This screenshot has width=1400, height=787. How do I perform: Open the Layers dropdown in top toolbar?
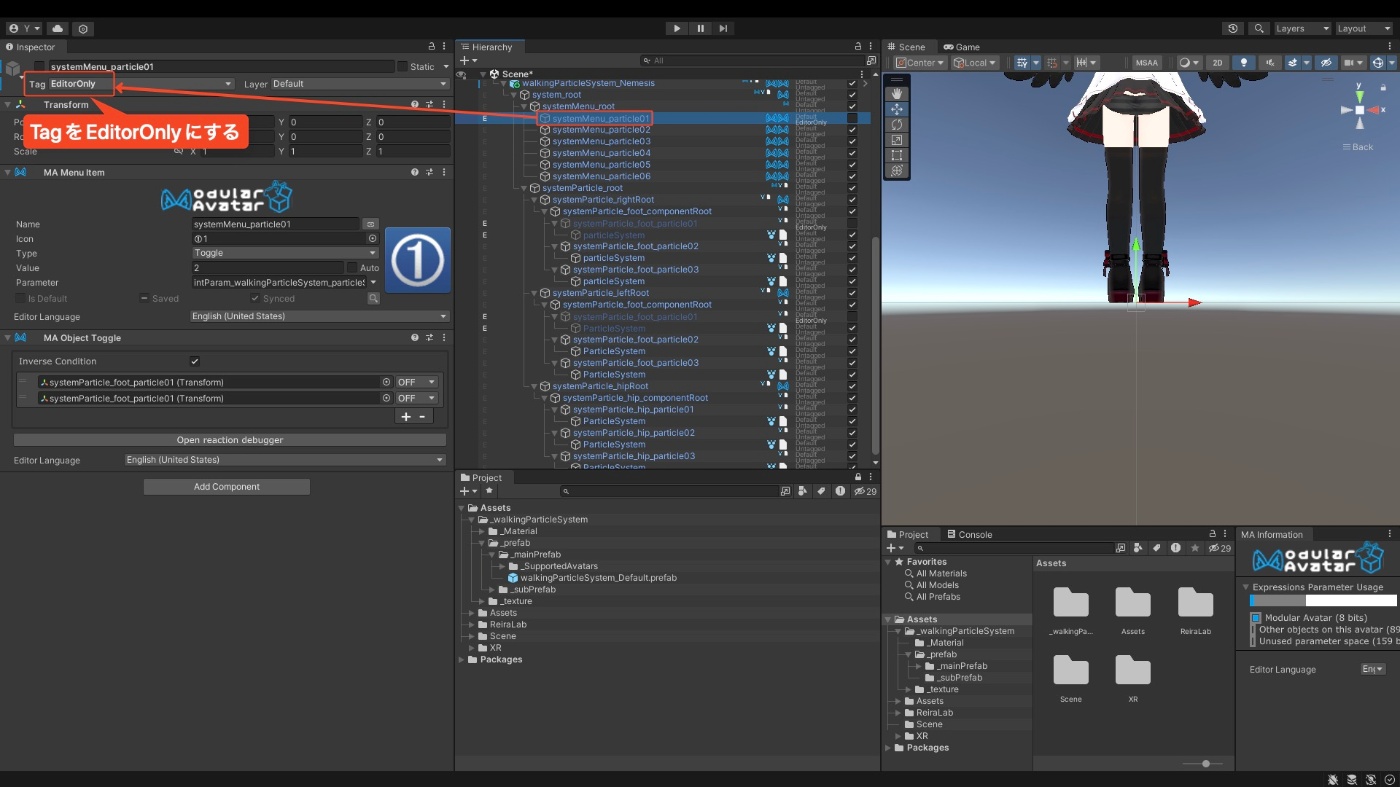click(x=1301, y=29)
